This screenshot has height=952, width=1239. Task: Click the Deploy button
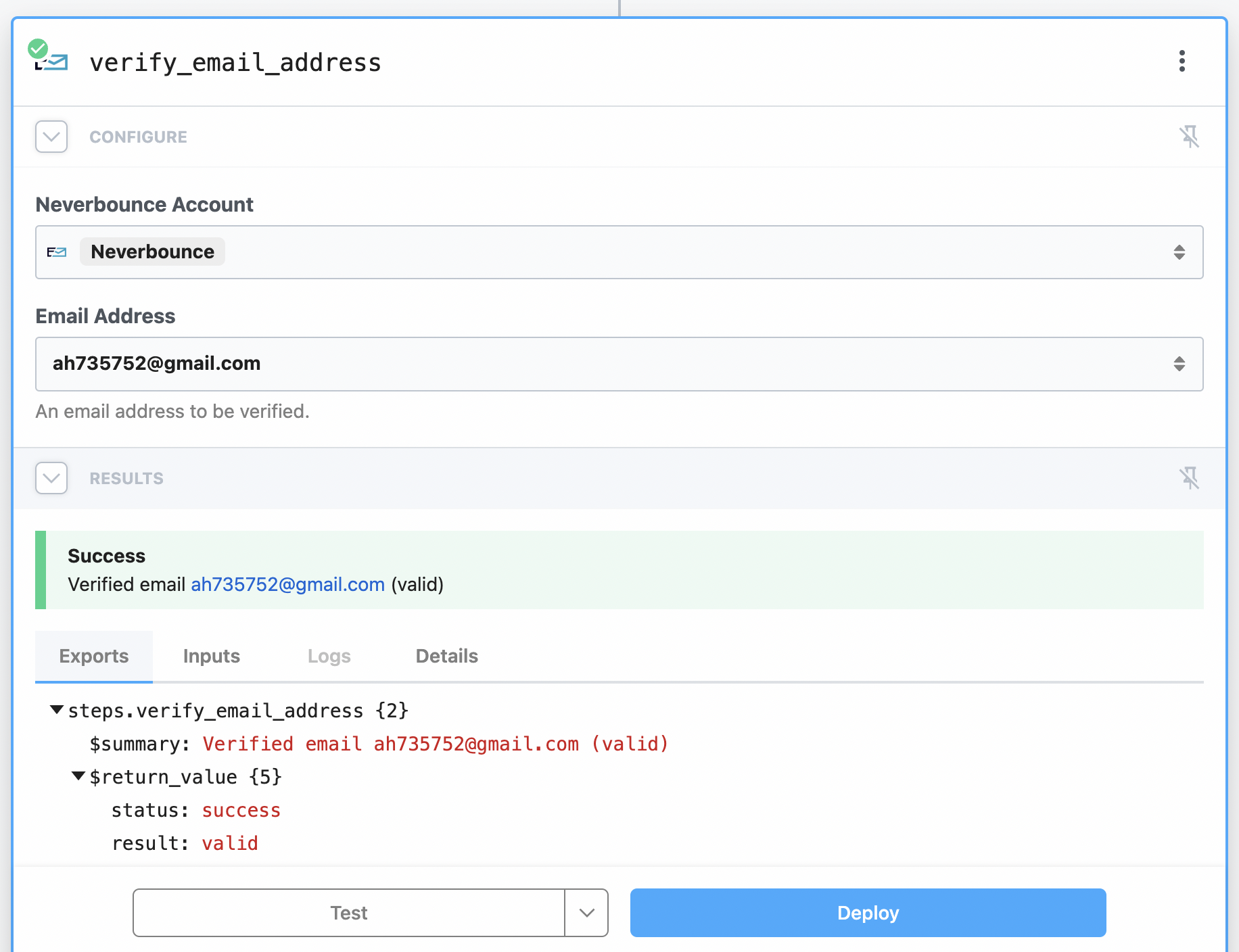coord(867,913)
